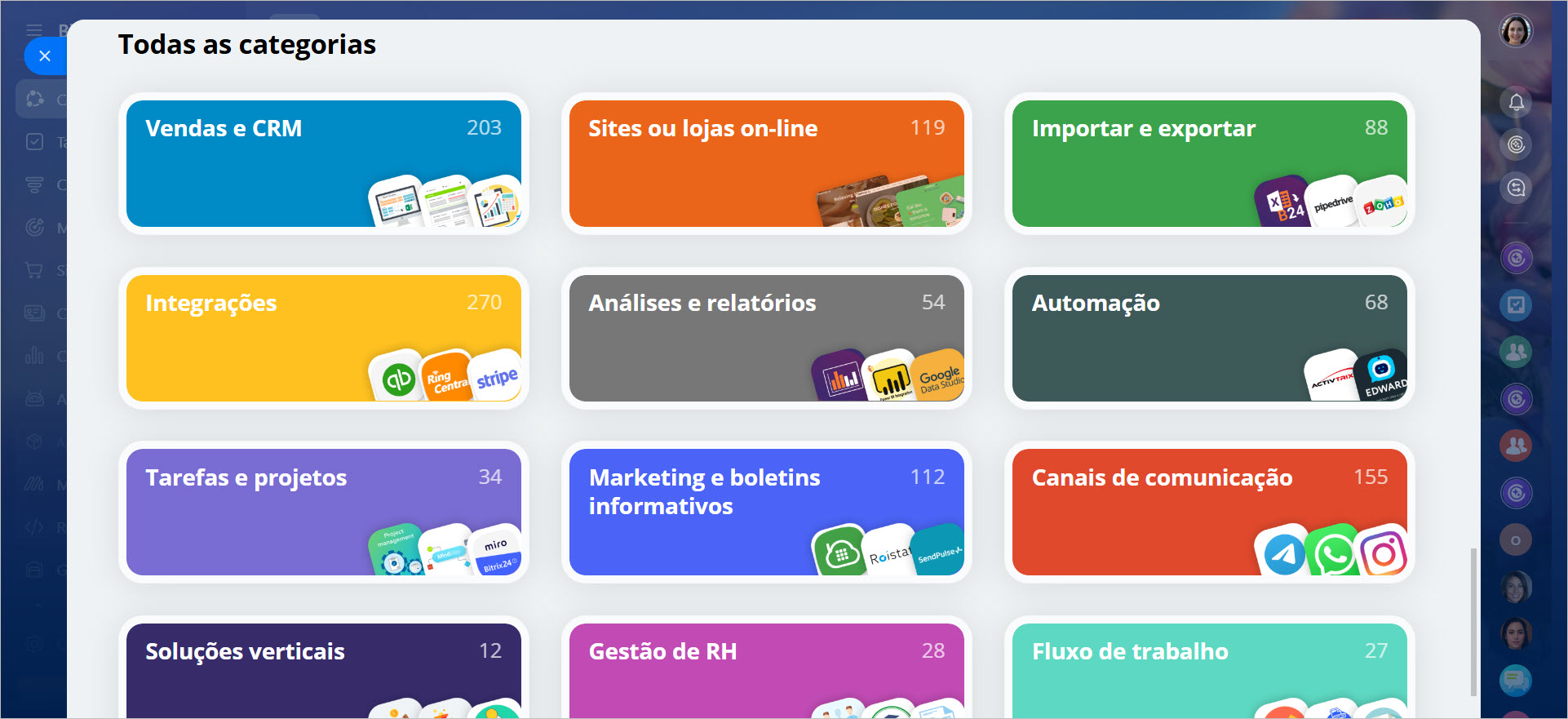Open Tarefas e projetos category

[324, 512]
